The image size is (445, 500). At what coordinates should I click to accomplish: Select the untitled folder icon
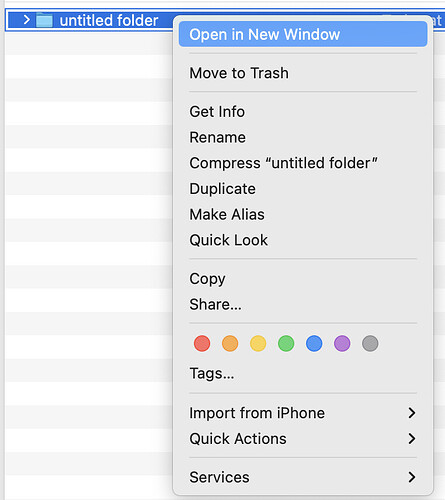[44, 21]
